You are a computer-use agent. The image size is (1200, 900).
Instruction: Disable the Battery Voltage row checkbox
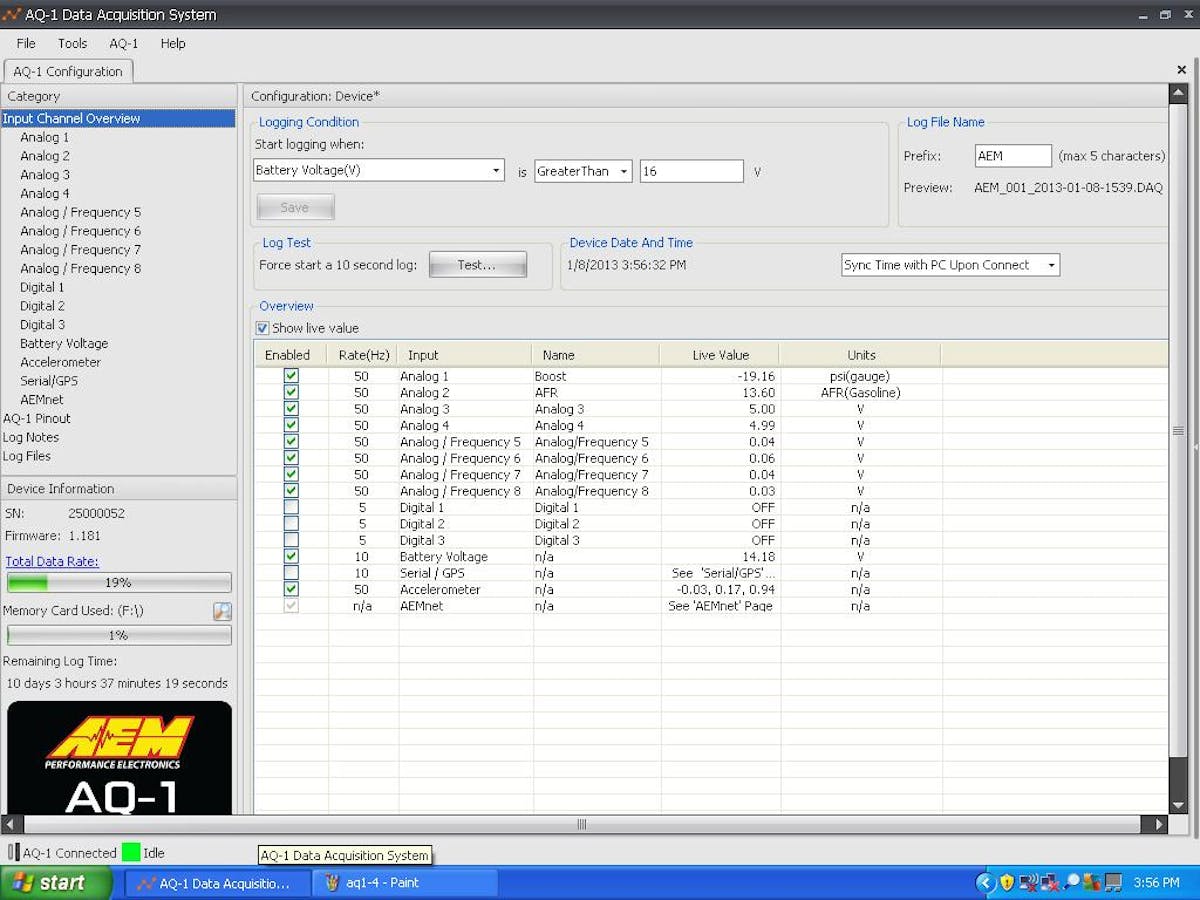291,557
